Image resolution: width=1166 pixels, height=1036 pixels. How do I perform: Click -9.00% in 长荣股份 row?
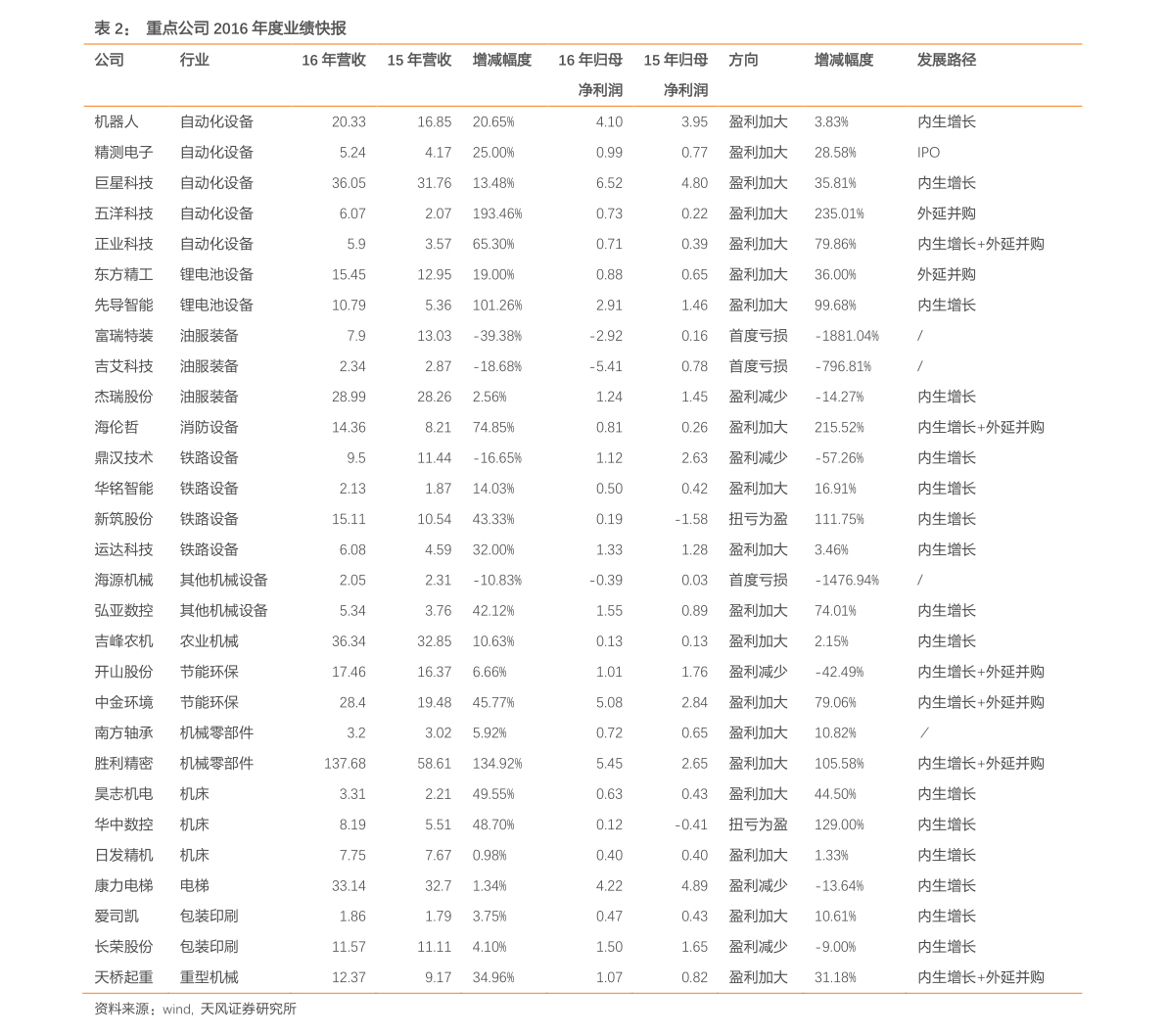click(836, 947)
